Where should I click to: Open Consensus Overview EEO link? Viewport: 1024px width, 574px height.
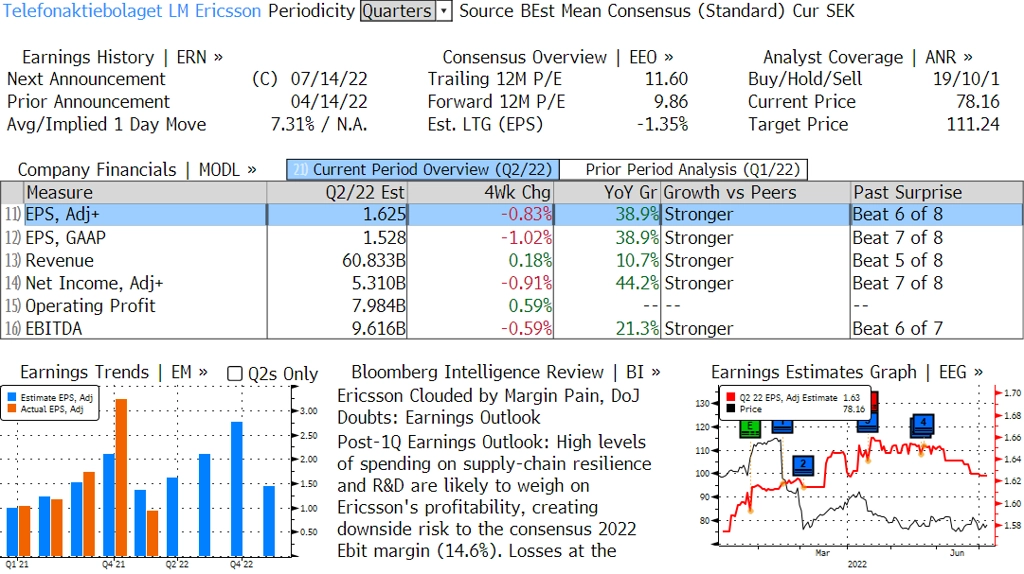(x=558, y=57)
